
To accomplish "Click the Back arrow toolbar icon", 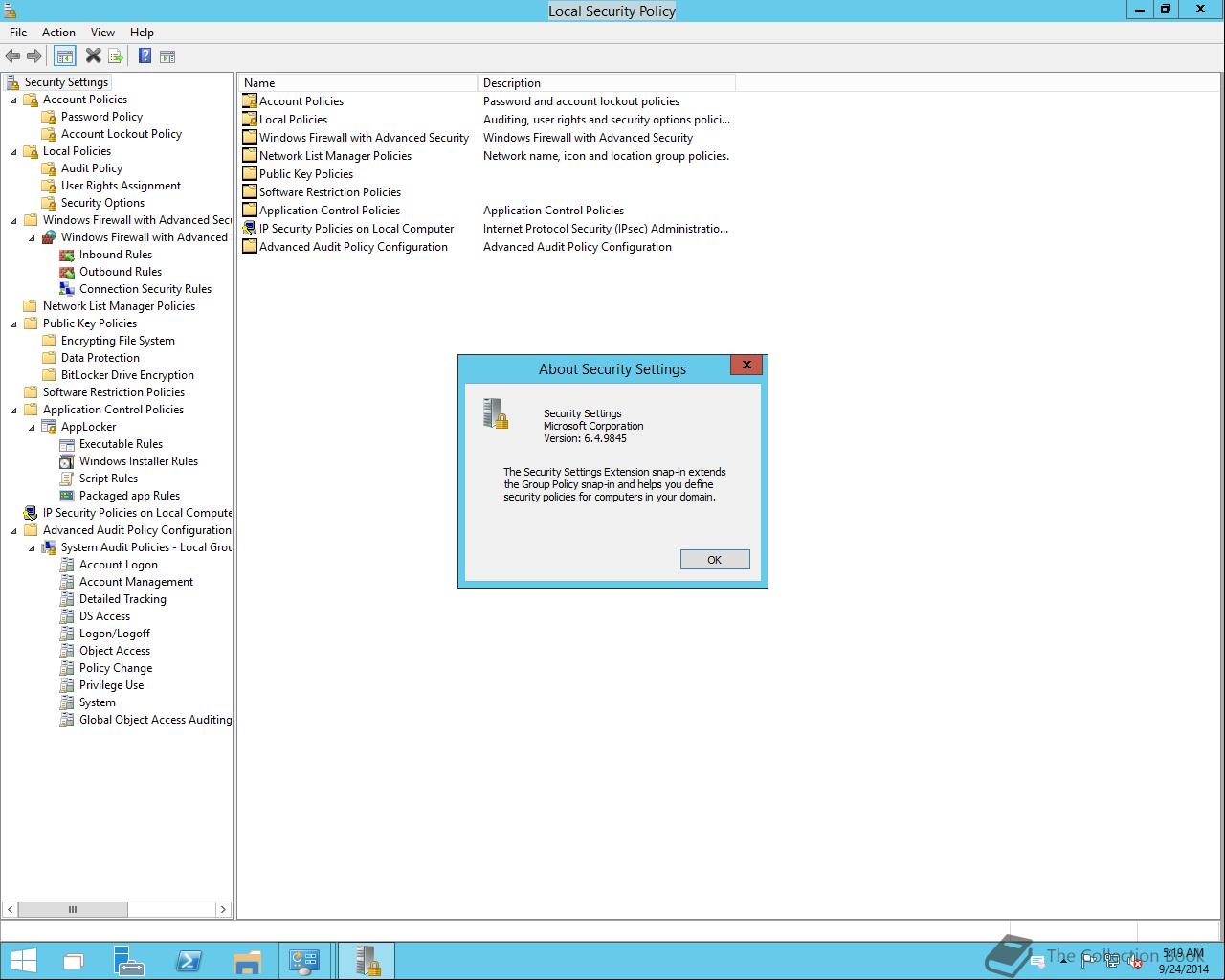I will 12,56.
